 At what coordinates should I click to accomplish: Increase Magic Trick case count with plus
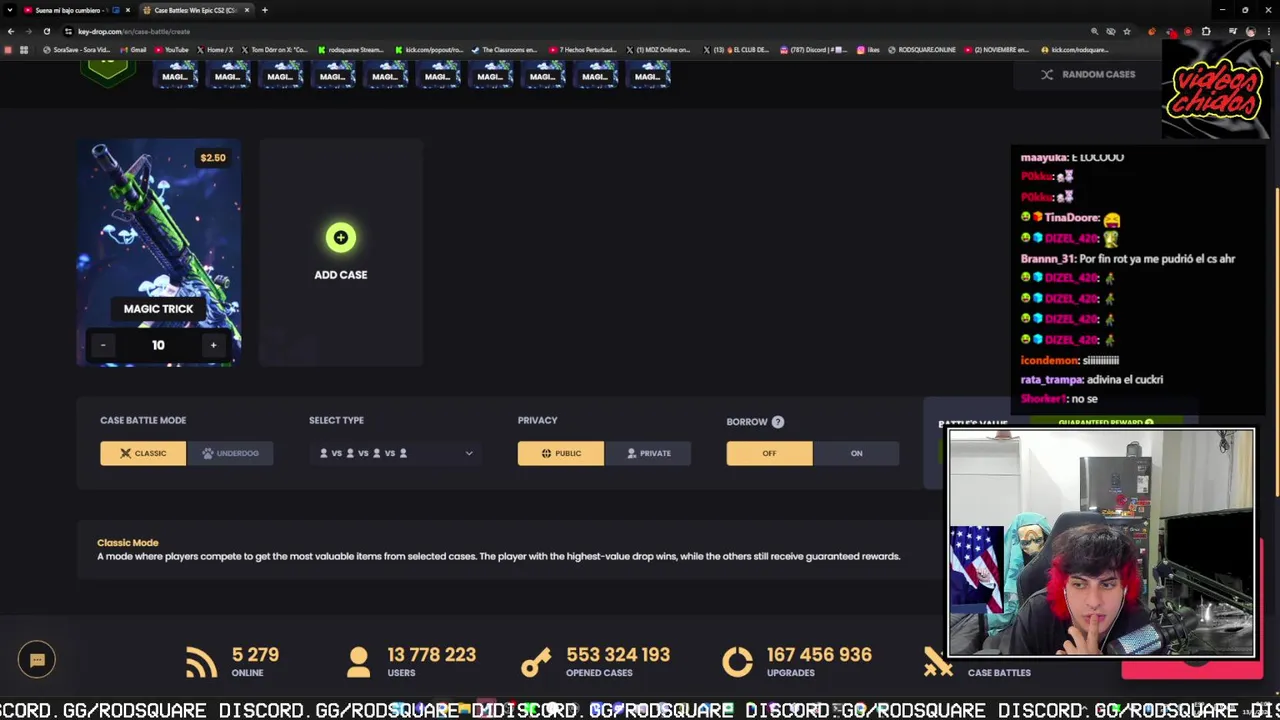click(213, 345)
